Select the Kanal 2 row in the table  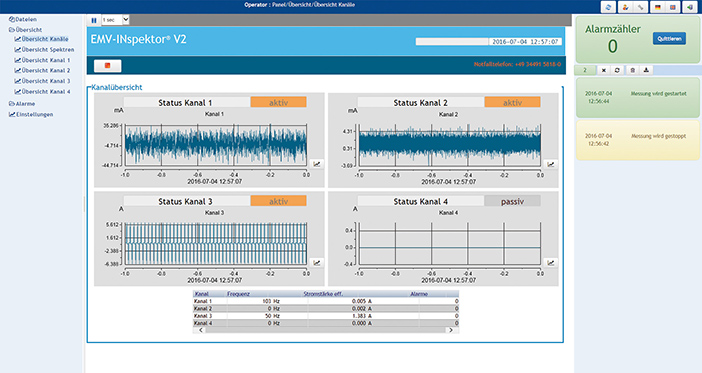(x=326, y=309)
